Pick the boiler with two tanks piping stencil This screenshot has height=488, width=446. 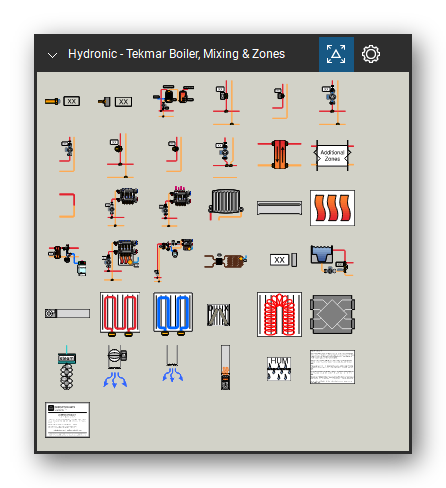(x=173, y=101)
